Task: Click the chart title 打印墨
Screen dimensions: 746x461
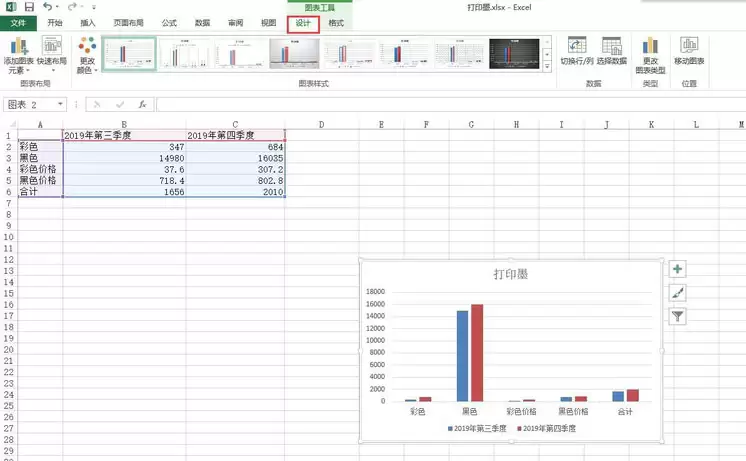Action: (510, 274)
